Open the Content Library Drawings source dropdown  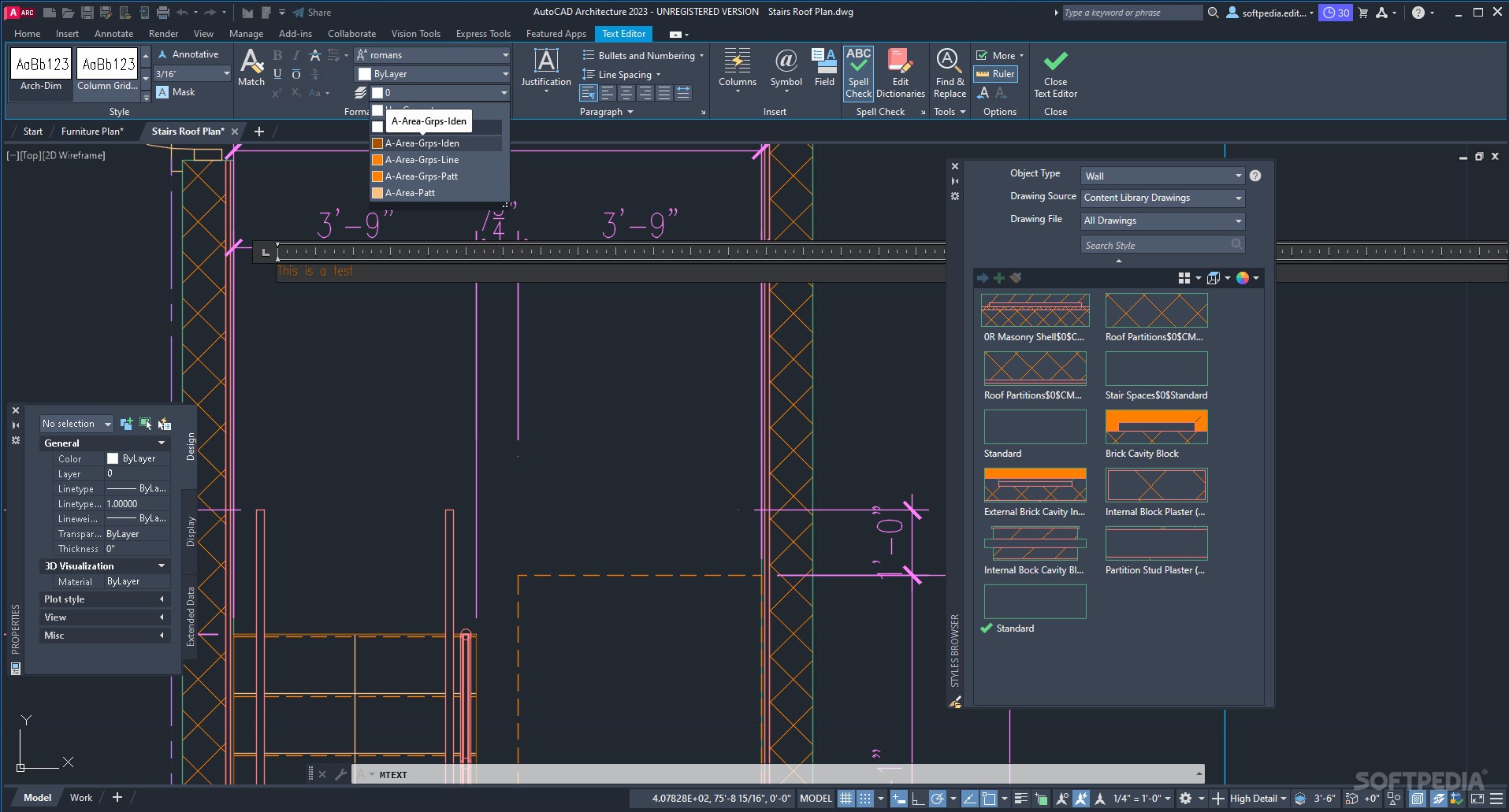tap(1163, 198)
